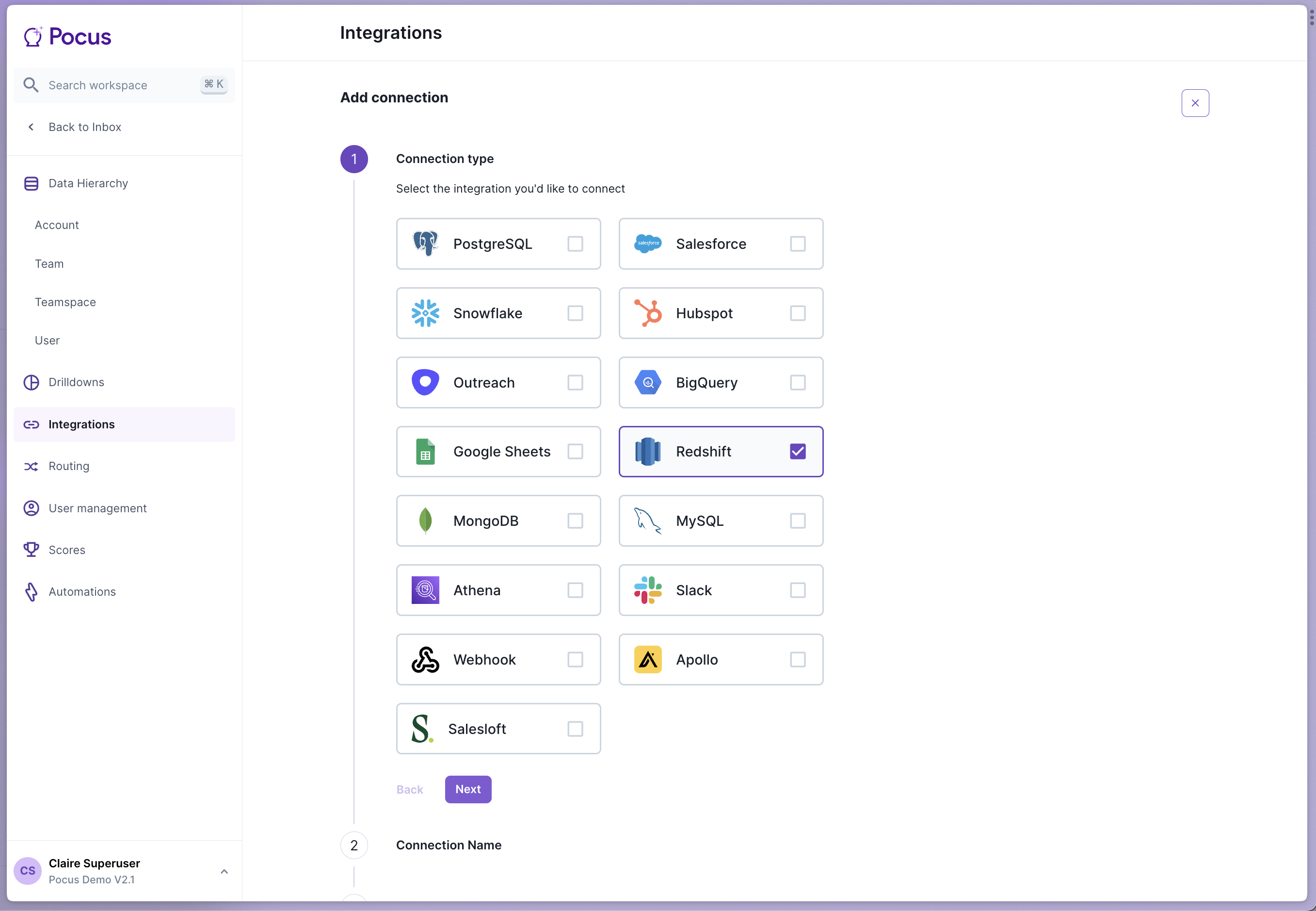The height and width of the screenshot is (911, 1316).
Task: Check the PostgreSQL checkbox
Action: 575,244
